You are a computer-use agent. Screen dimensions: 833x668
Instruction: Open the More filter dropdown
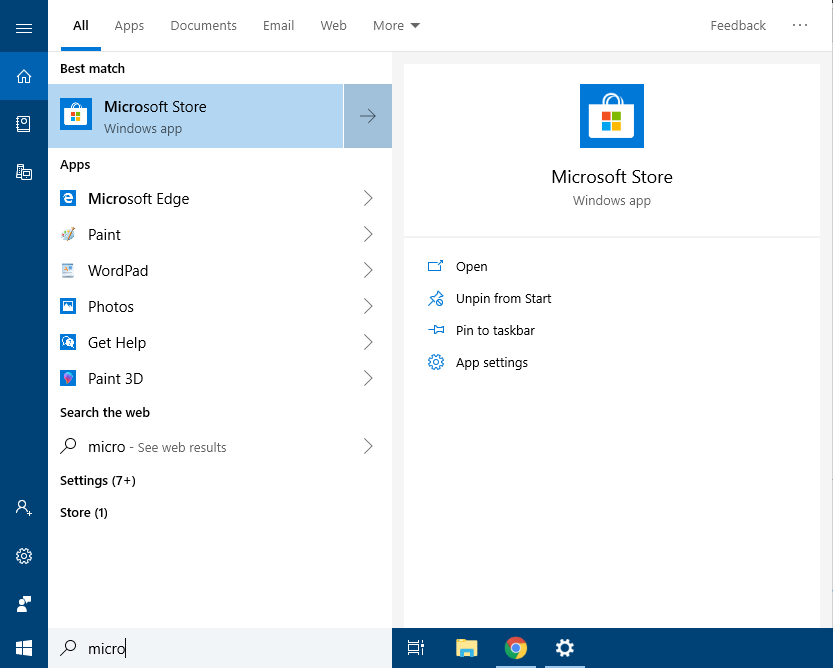coord(396,26)
